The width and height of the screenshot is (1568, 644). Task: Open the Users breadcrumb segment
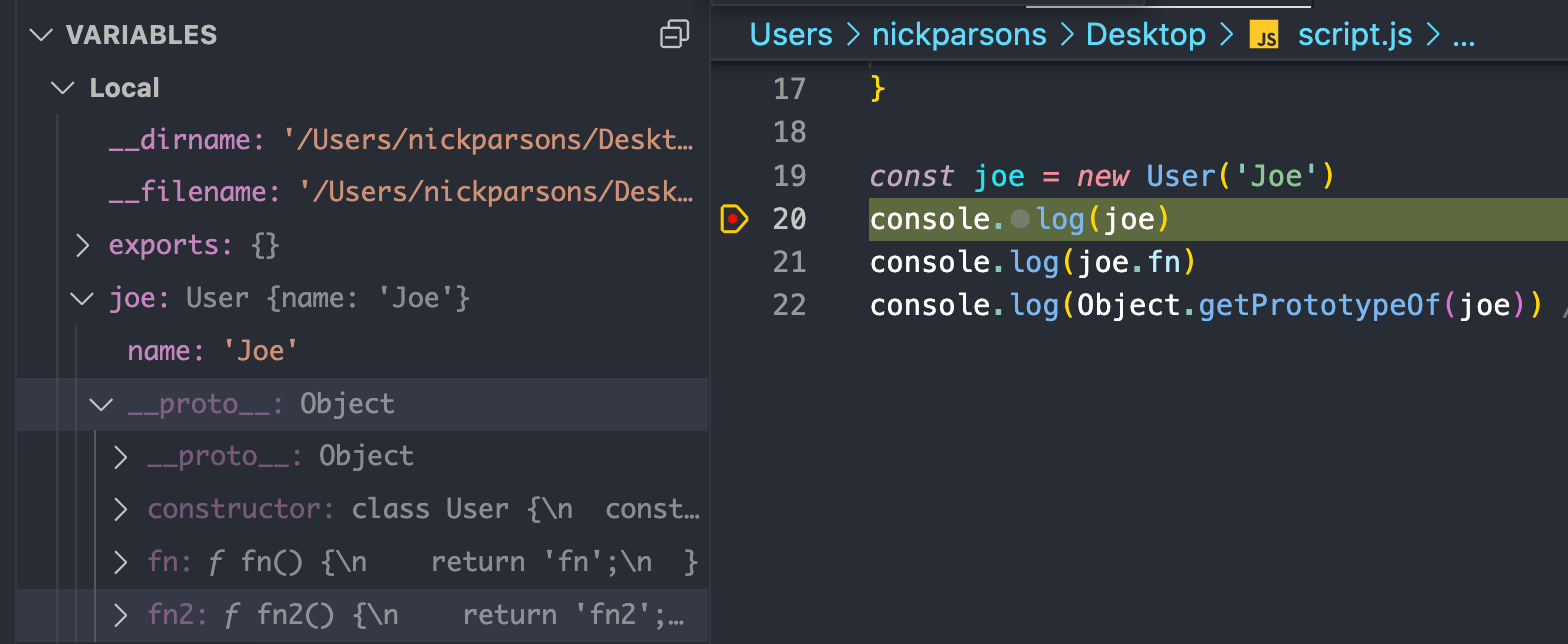click(791, 35)
